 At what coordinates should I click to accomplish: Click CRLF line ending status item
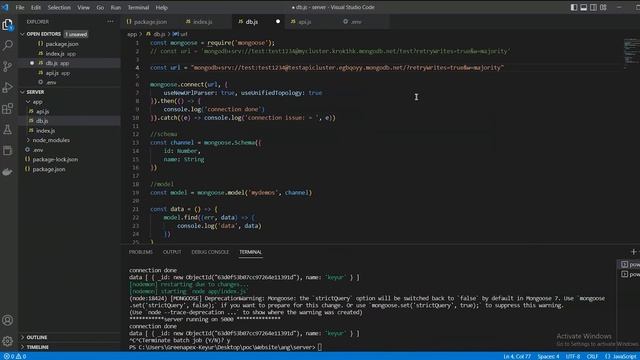592,356
